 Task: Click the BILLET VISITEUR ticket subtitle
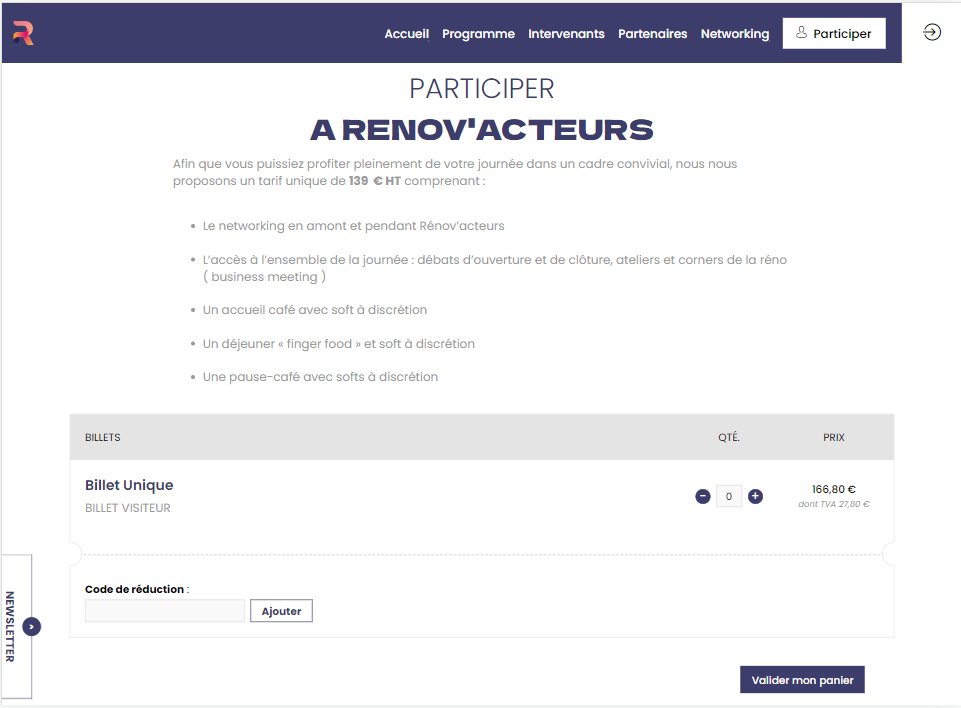click(127, 508)
